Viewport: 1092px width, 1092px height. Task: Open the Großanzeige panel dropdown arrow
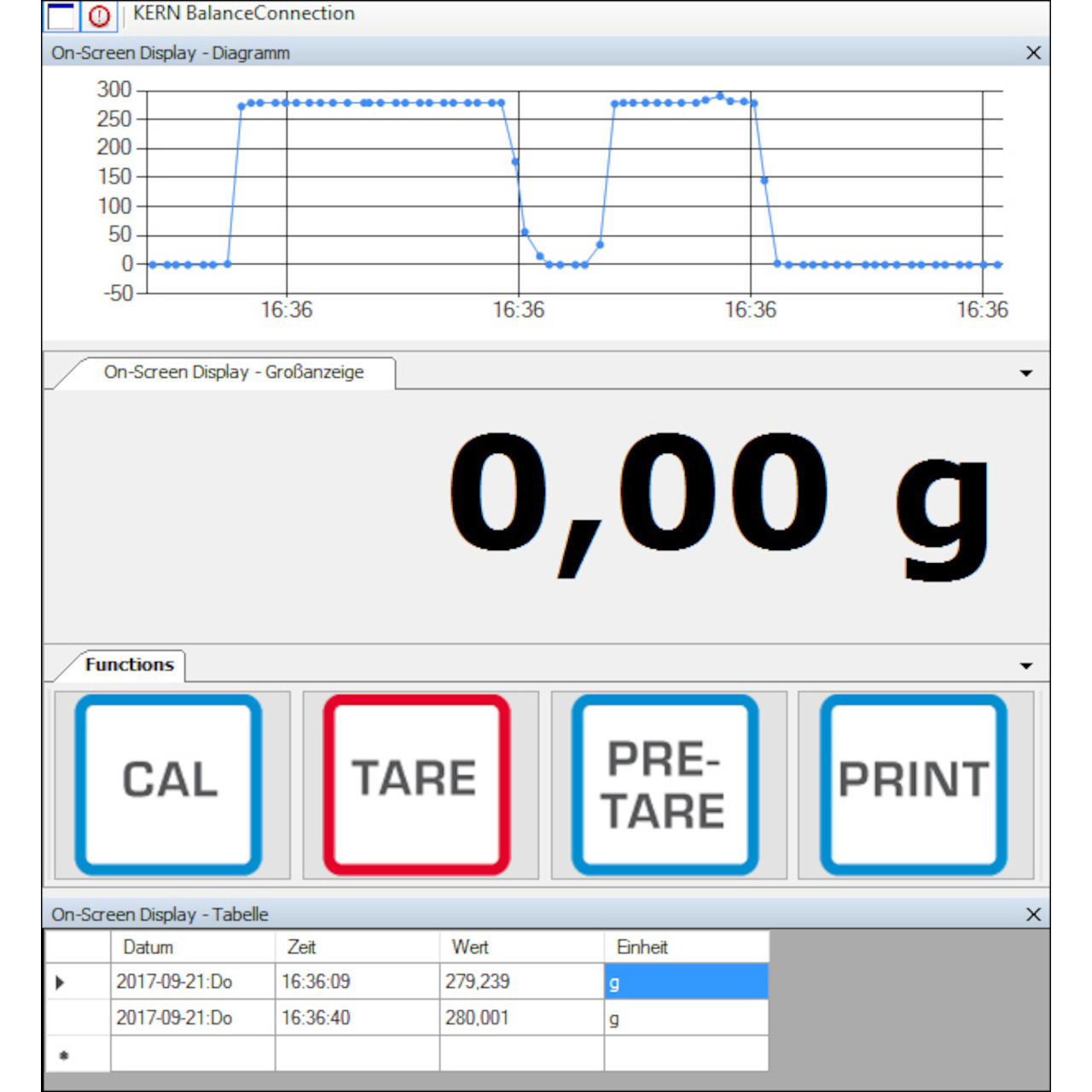click(x=1025, y=373)
